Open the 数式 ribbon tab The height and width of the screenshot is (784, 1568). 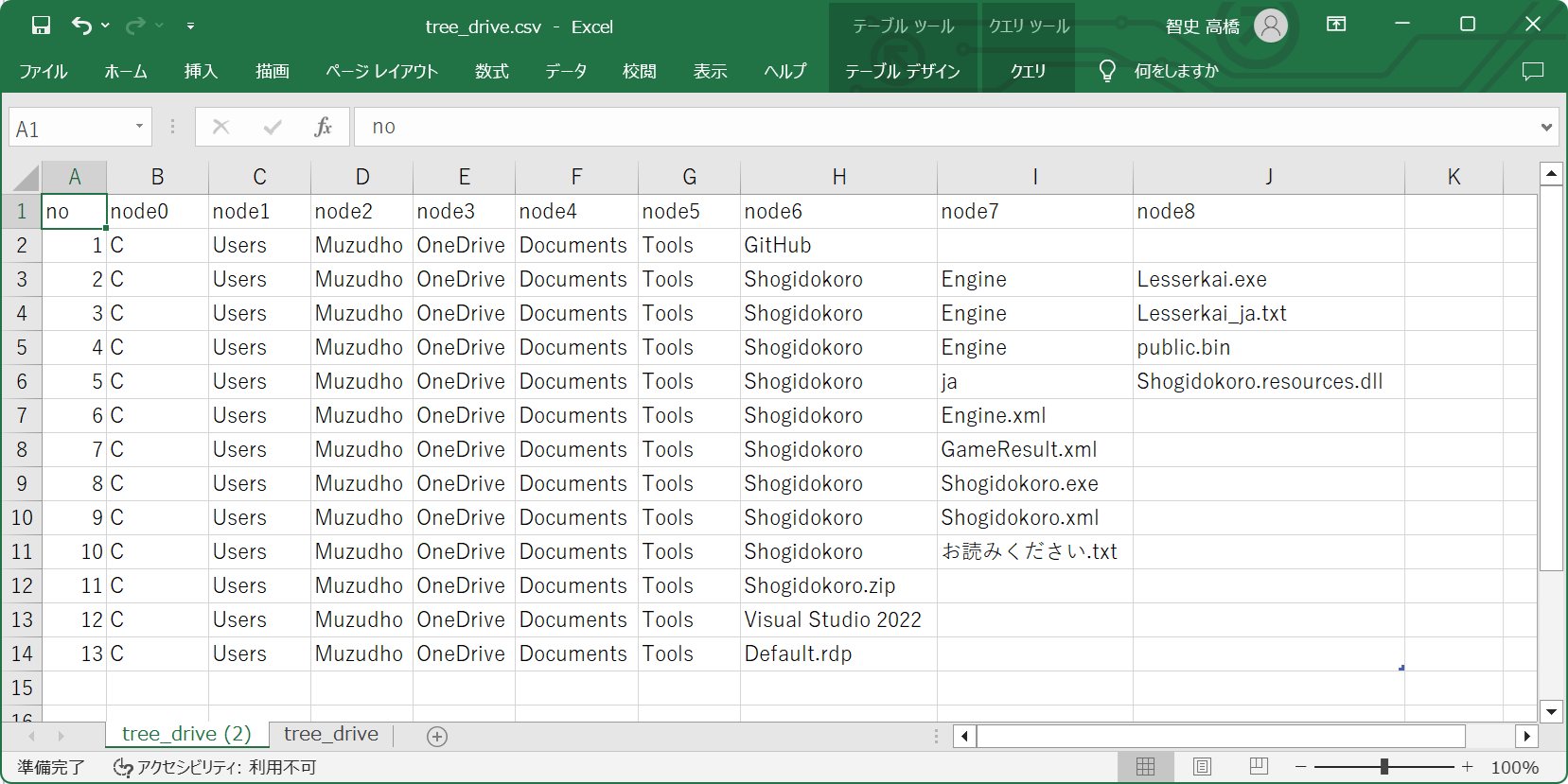[x=491, y=71]
